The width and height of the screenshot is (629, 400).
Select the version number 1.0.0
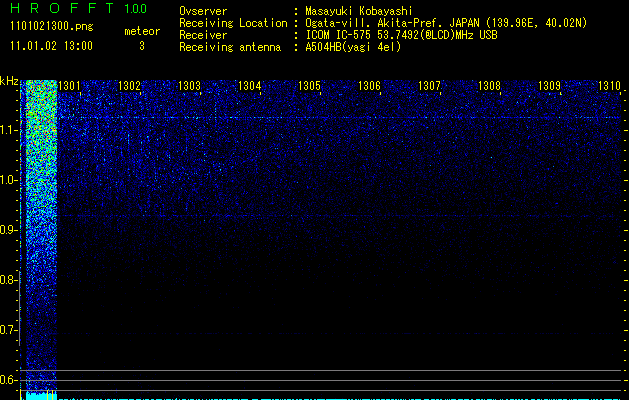pos(136,9)
